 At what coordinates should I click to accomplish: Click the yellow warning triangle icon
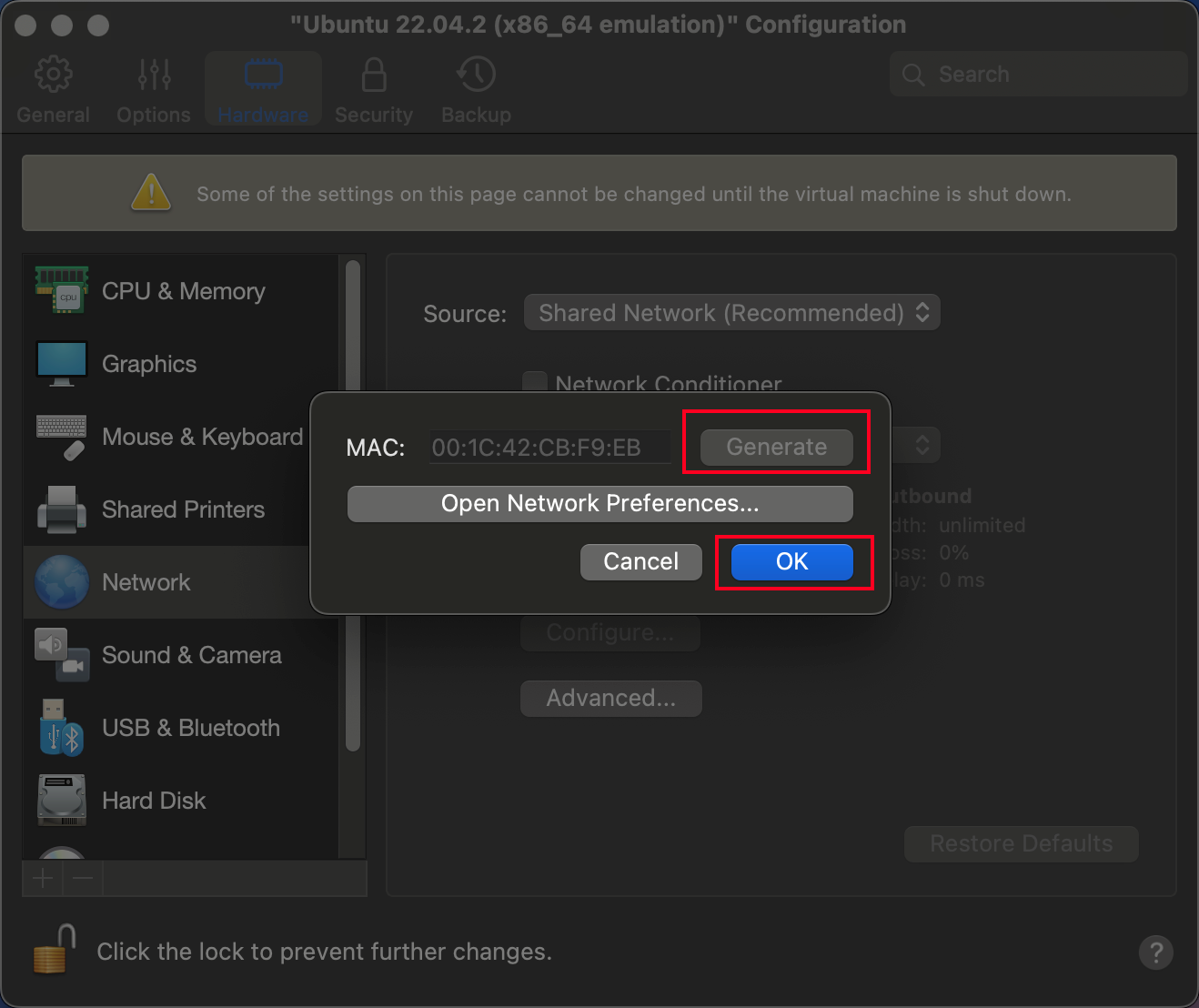coord(151,192)
